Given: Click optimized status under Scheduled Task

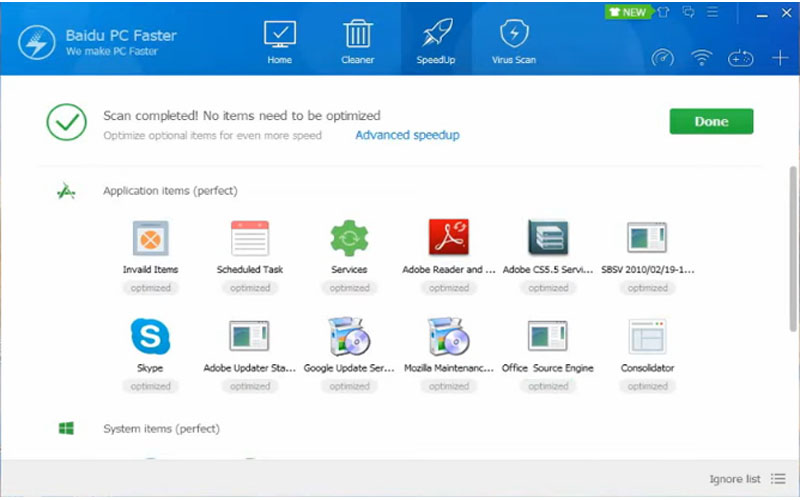Looking at the screenshot, I should 250,288.
